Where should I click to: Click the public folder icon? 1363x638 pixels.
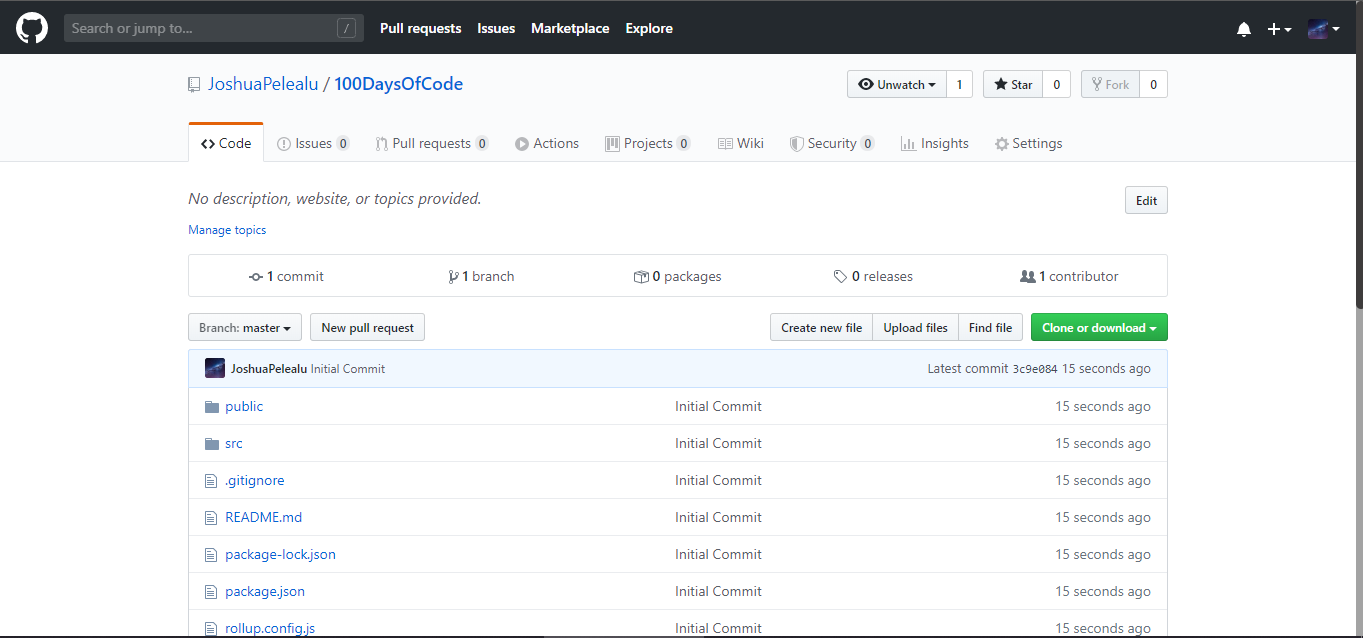tap(211, 407)
